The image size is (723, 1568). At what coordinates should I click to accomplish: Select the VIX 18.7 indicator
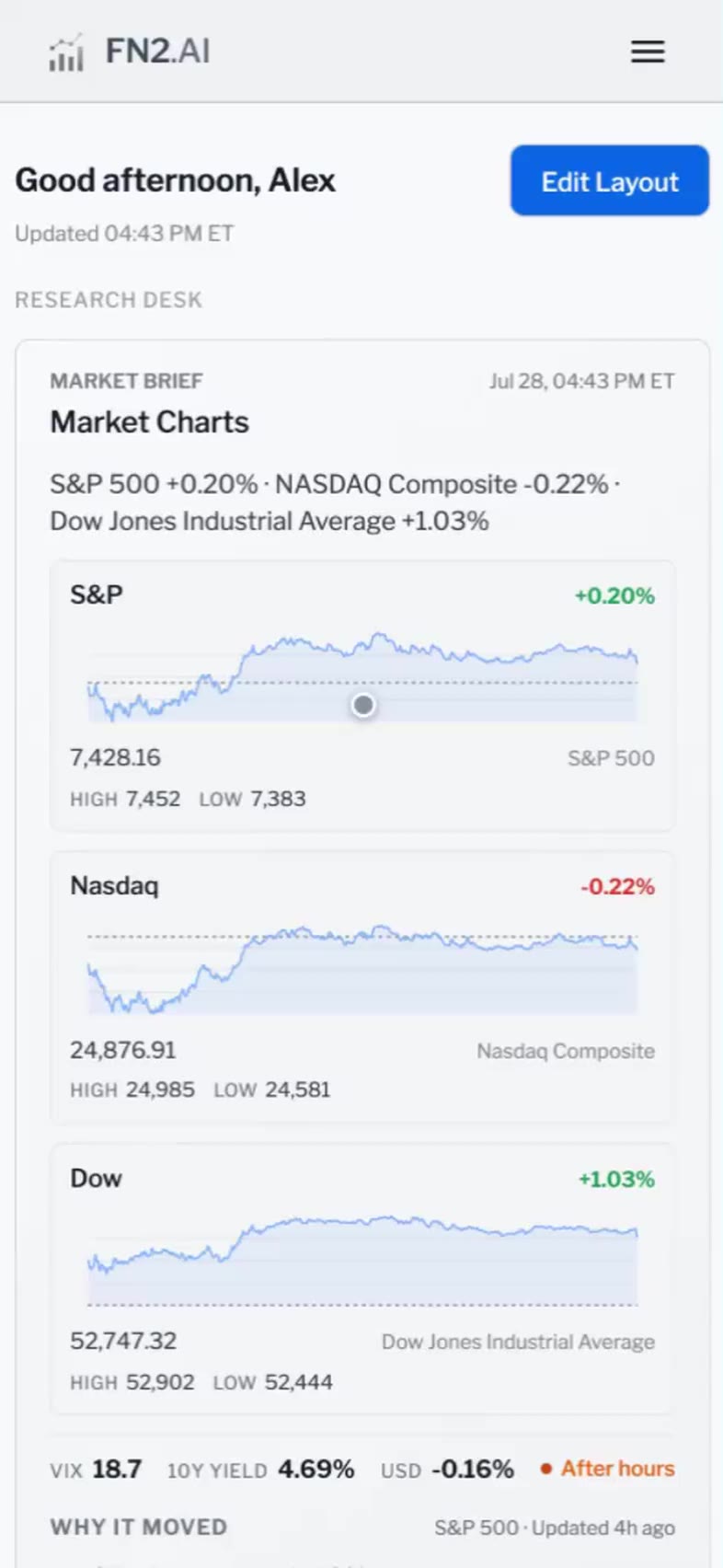96,1469
